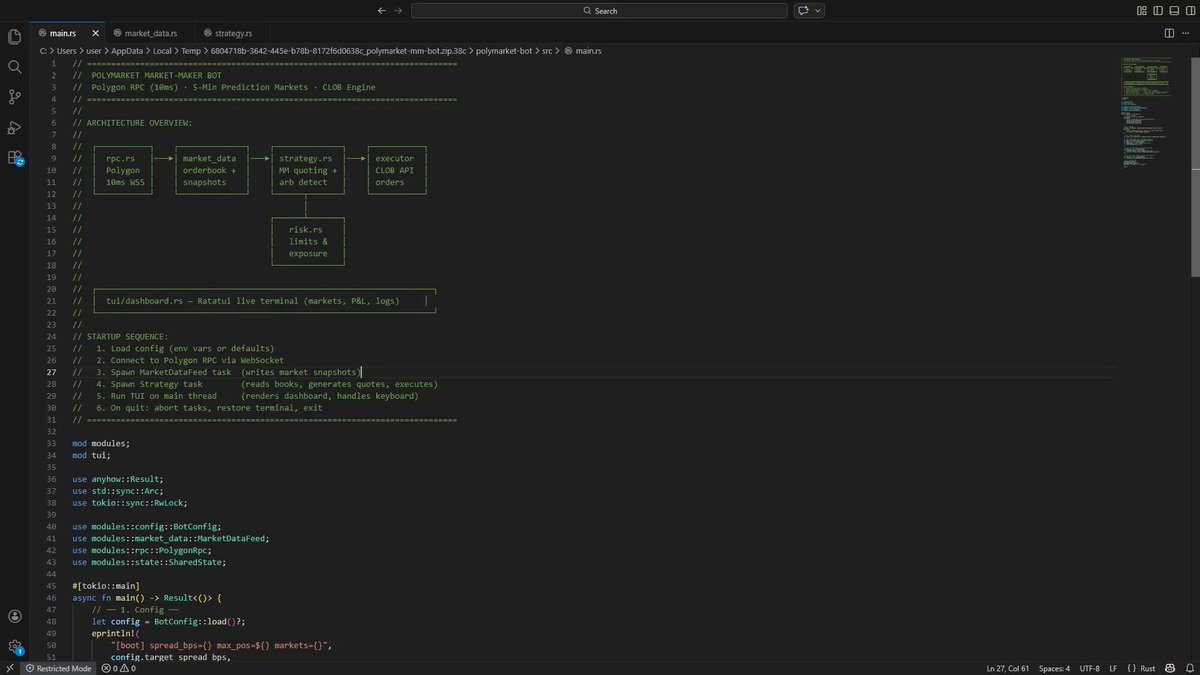Expand the chat dropdown chevron in title bar
The image size is (1200, 675).
pyautogui.click(x=818, y=10)
